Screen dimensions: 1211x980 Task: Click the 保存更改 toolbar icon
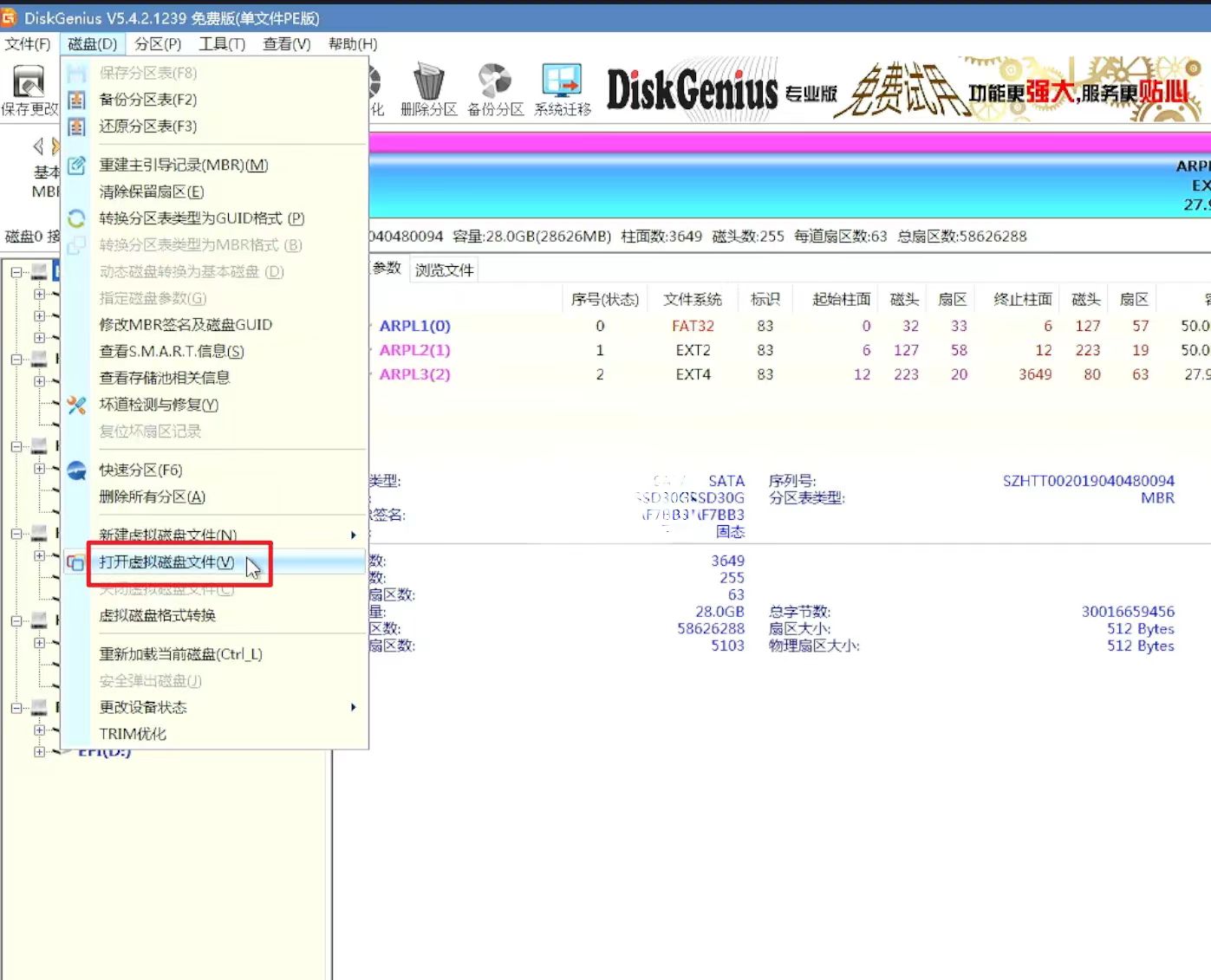[29, 84]
